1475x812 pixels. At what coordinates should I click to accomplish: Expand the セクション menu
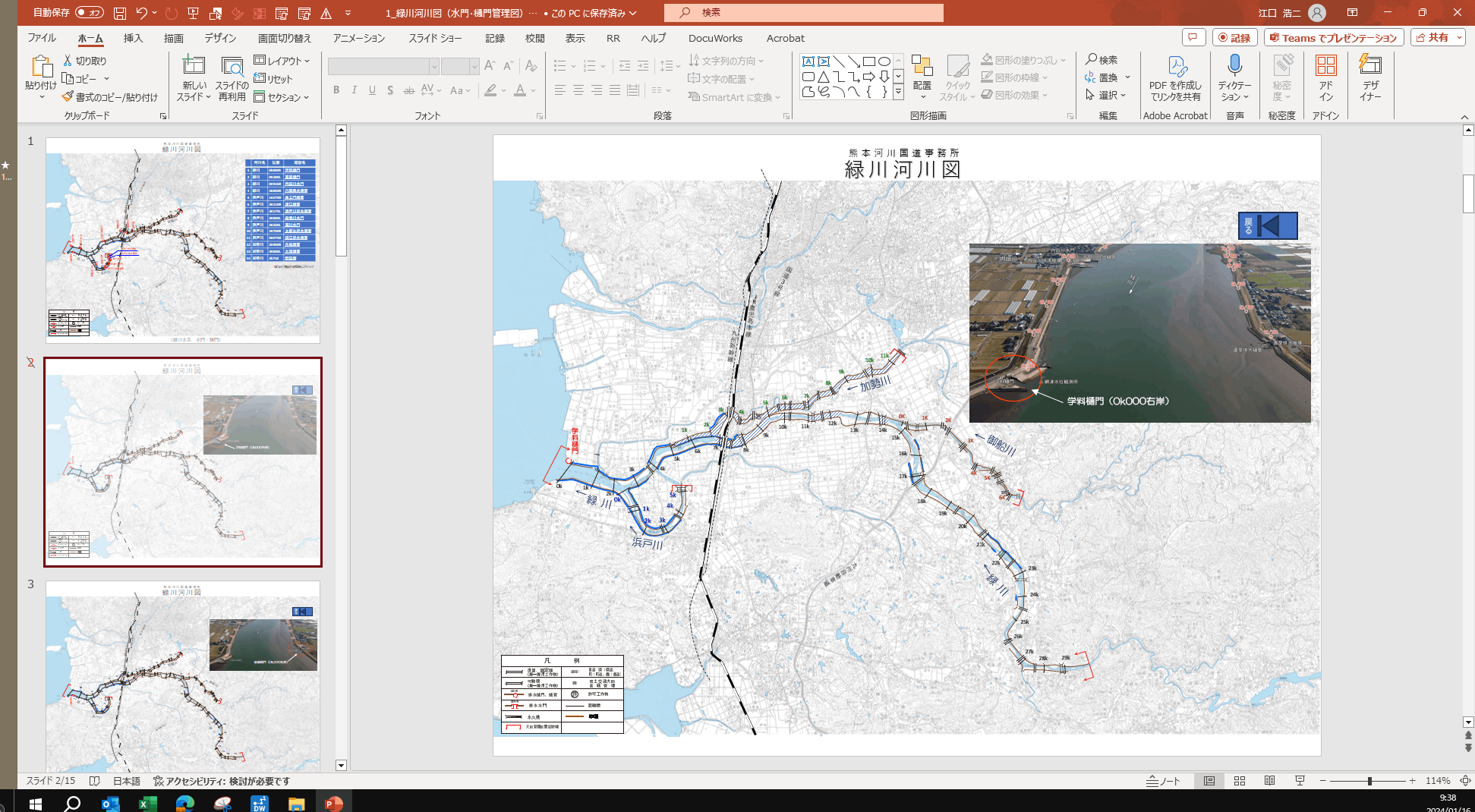282,97
